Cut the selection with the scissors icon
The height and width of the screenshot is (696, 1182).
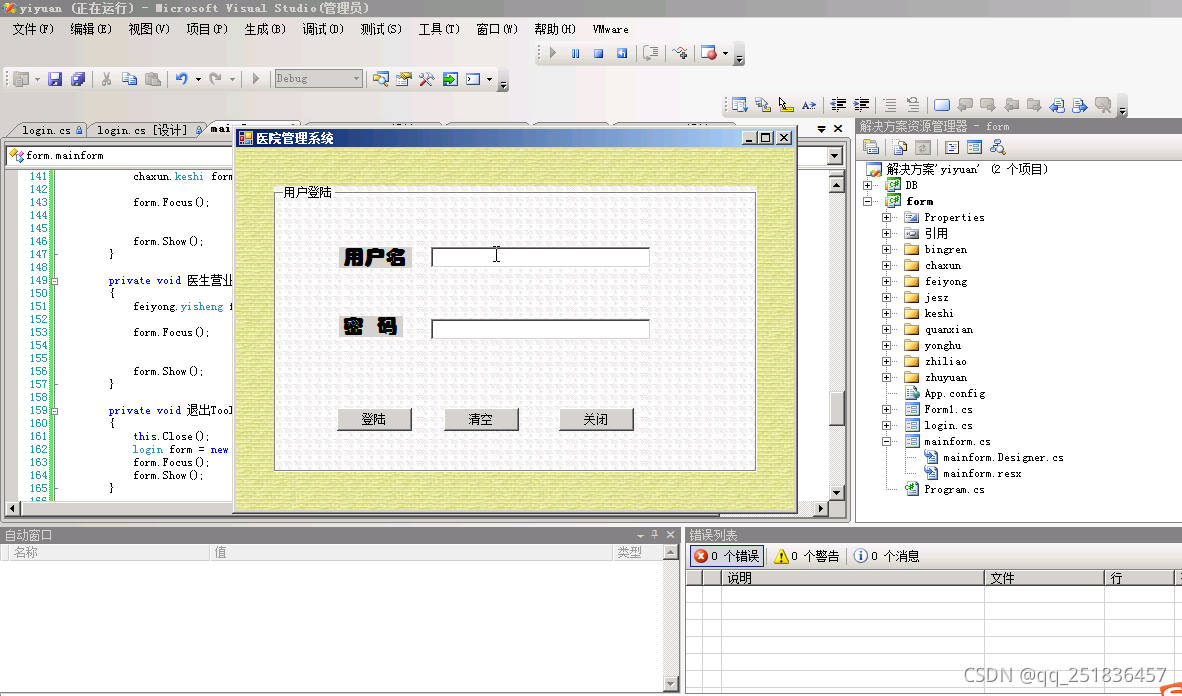click(x=106, y=78)
